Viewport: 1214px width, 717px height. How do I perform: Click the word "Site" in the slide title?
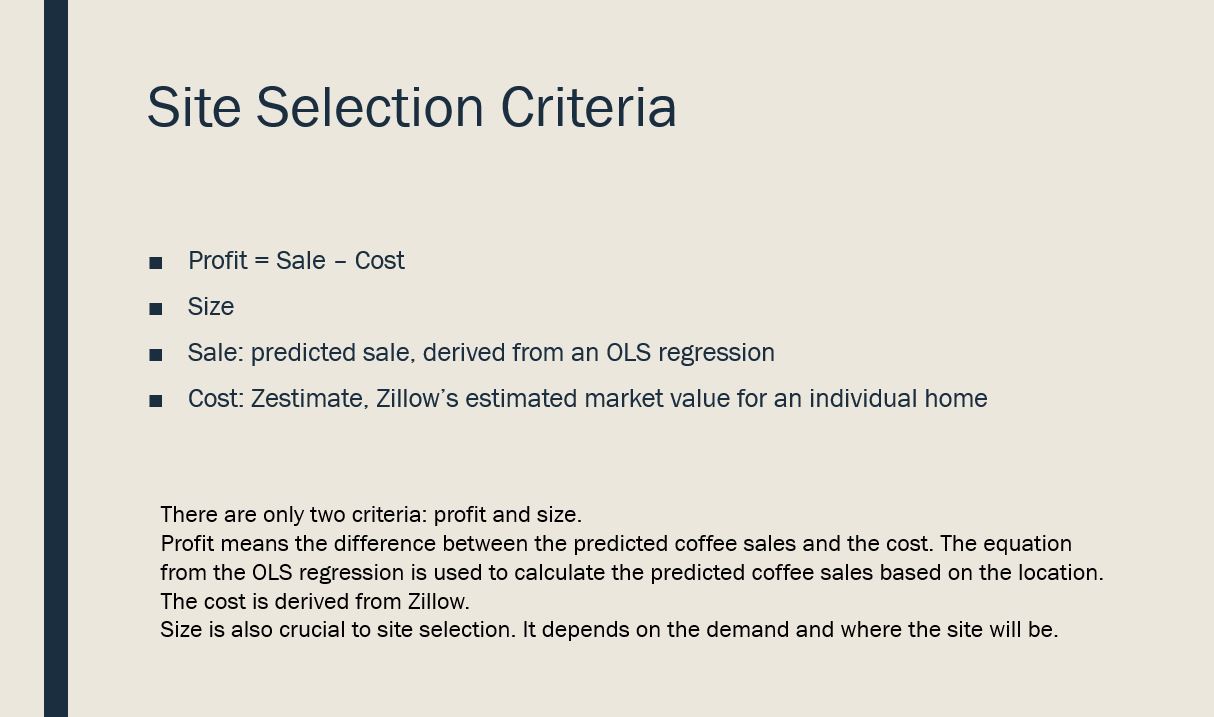[x=194, y=107]
